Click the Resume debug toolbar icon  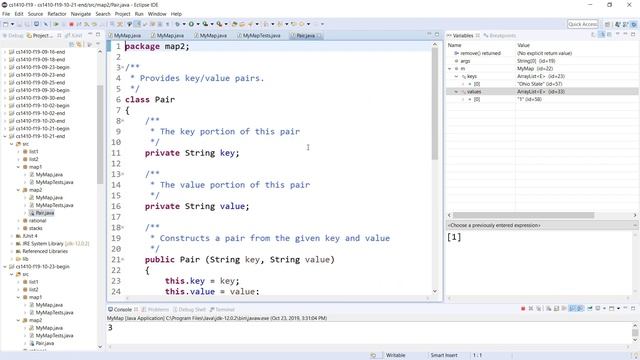56,24
